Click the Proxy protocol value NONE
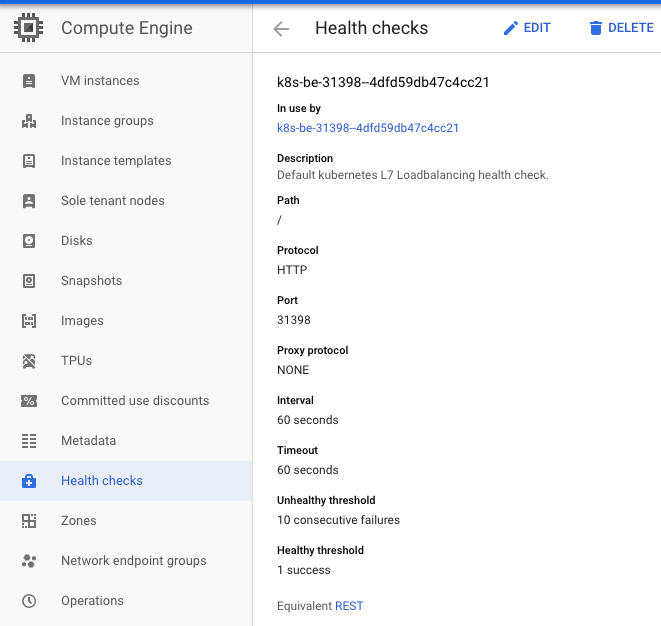 (x=293, y=370)
